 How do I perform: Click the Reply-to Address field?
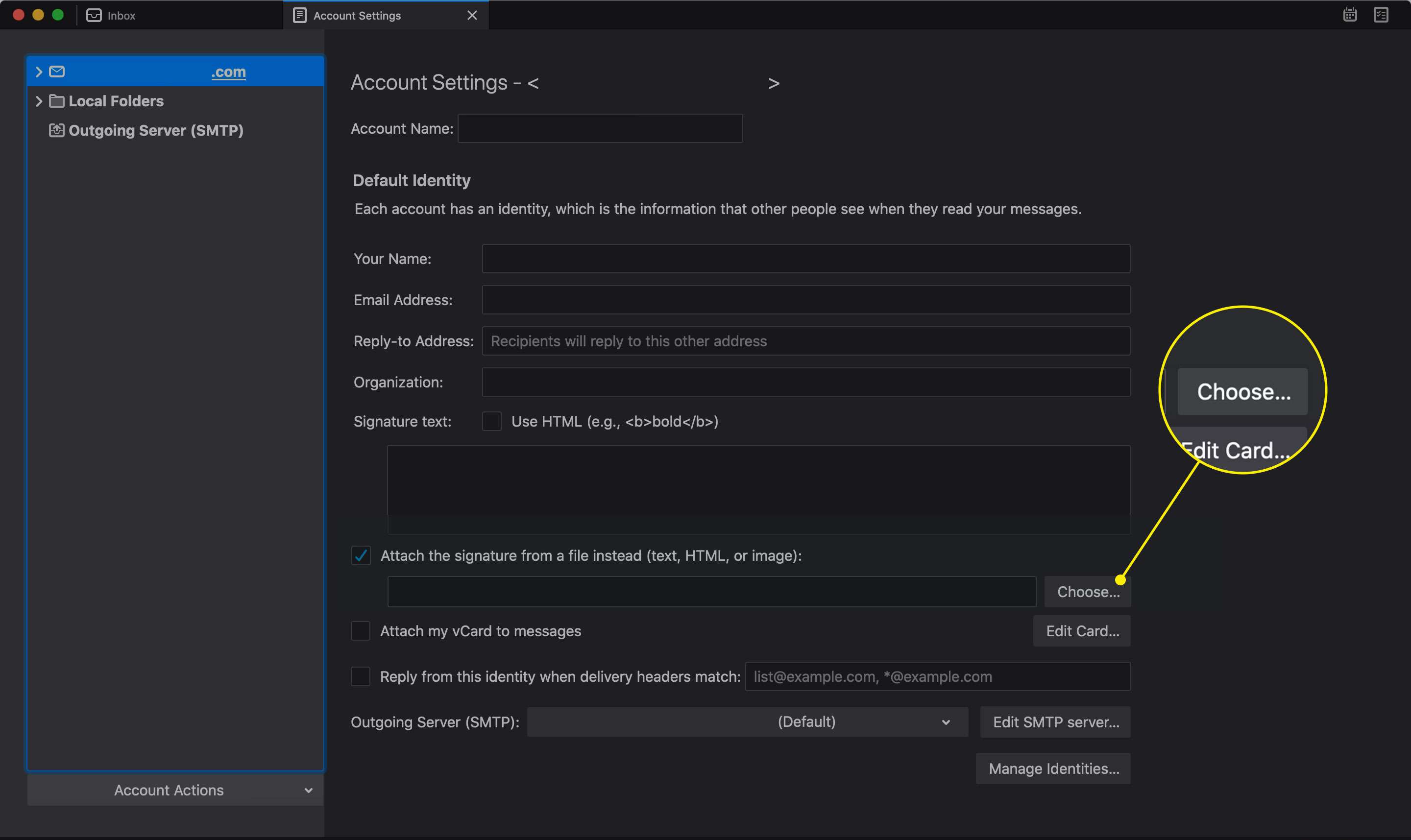point(806,341)
